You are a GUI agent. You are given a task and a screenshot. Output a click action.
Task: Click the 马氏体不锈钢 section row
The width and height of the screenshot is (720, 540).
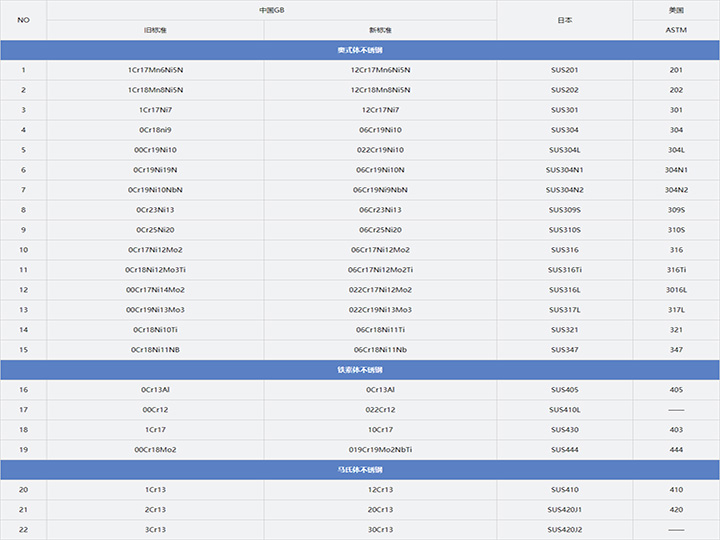coord(360,469)
